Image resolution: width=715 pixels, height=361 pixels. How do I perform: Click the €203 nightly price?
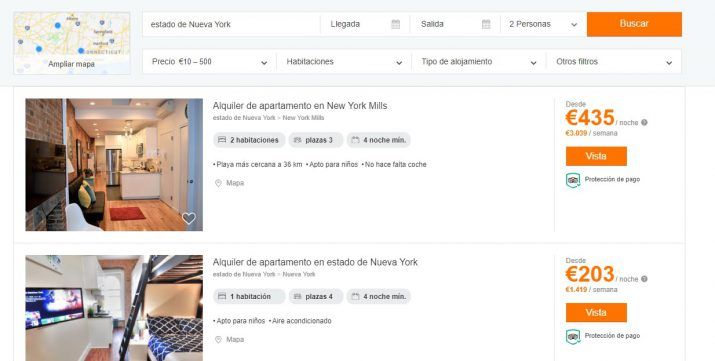tap(590, 274)
